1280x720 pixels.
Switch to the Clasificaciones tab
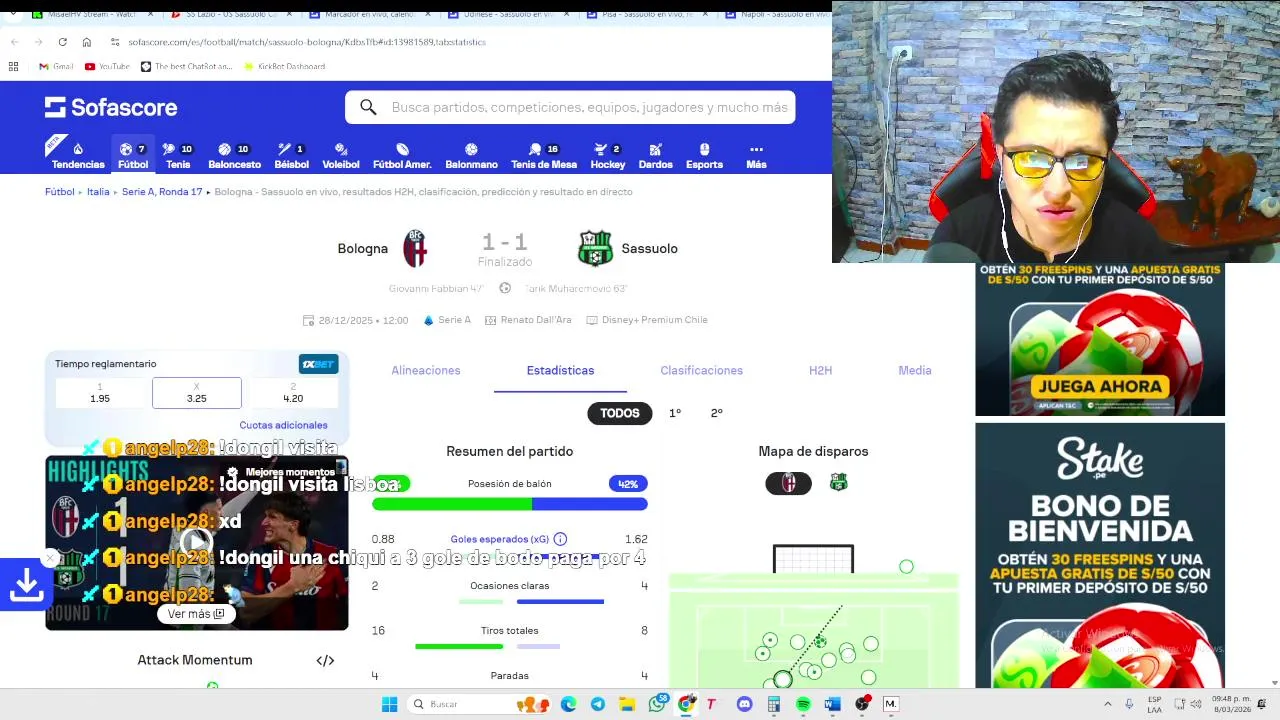pyautogui.click(x=701, y=370)
